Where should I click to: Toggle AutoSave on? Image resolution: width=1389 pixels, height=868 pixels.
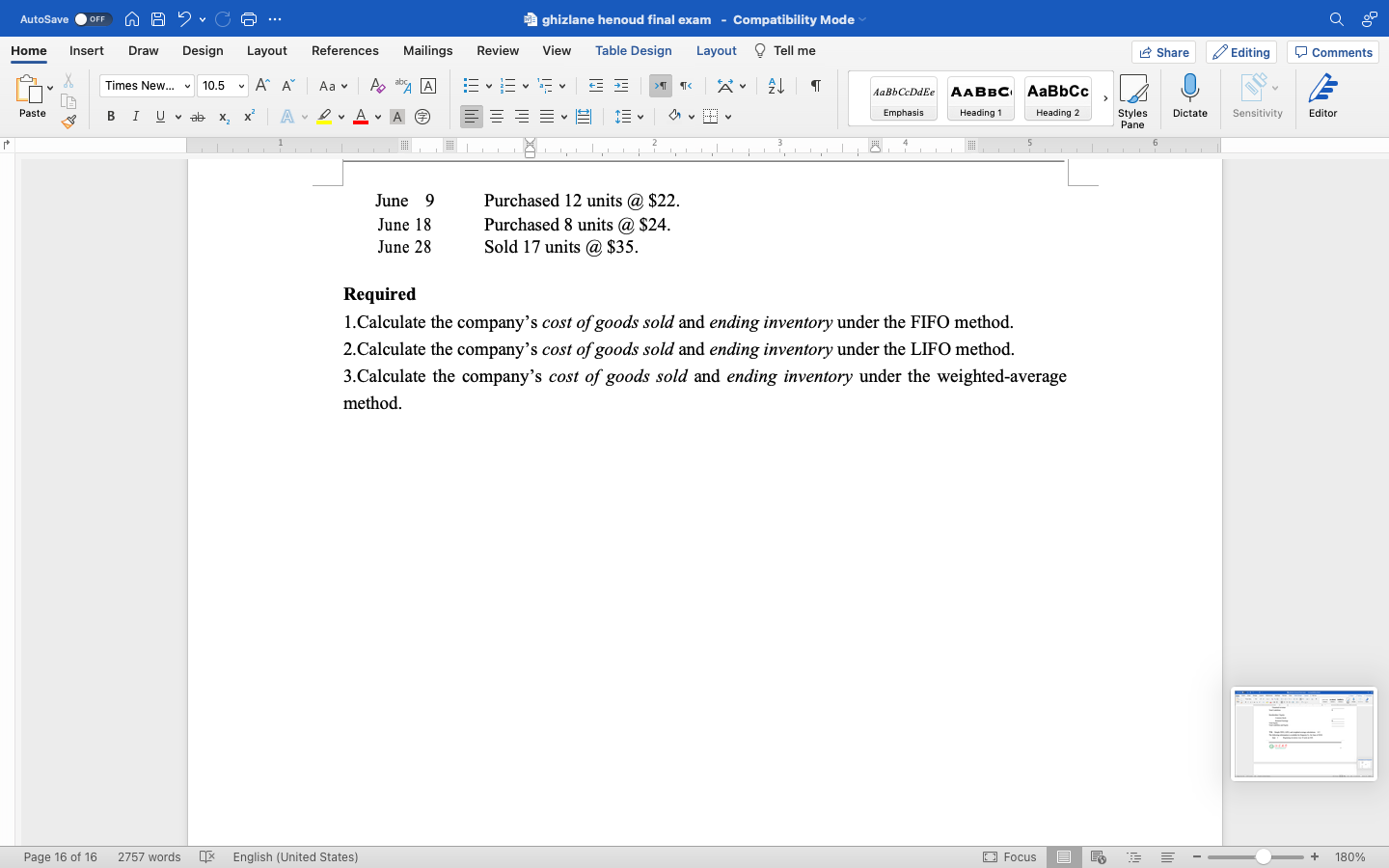(x=91, y=18)
